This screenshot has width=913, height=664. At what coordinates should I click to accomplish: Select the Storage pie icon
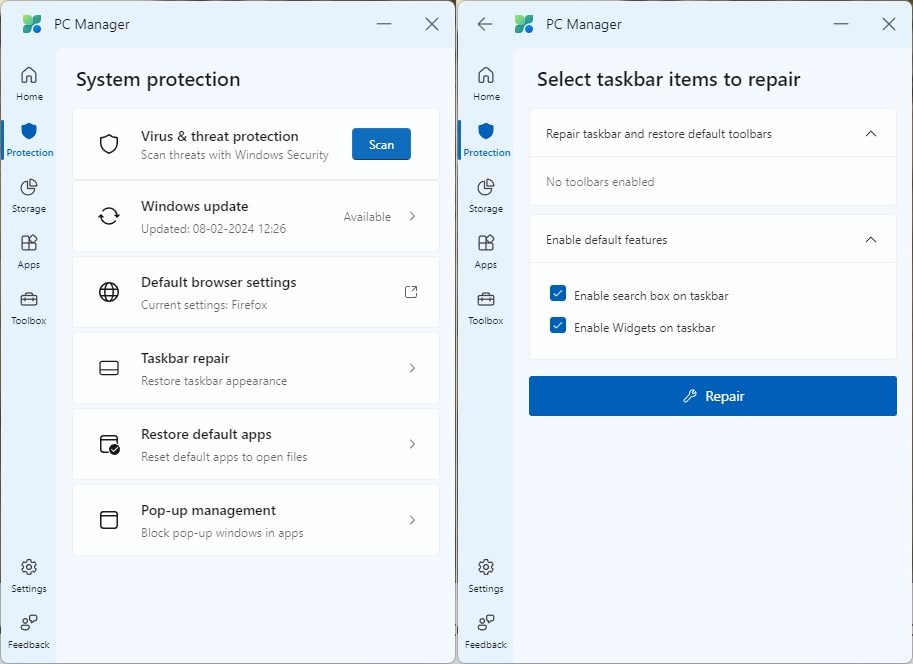pos(29,191)
